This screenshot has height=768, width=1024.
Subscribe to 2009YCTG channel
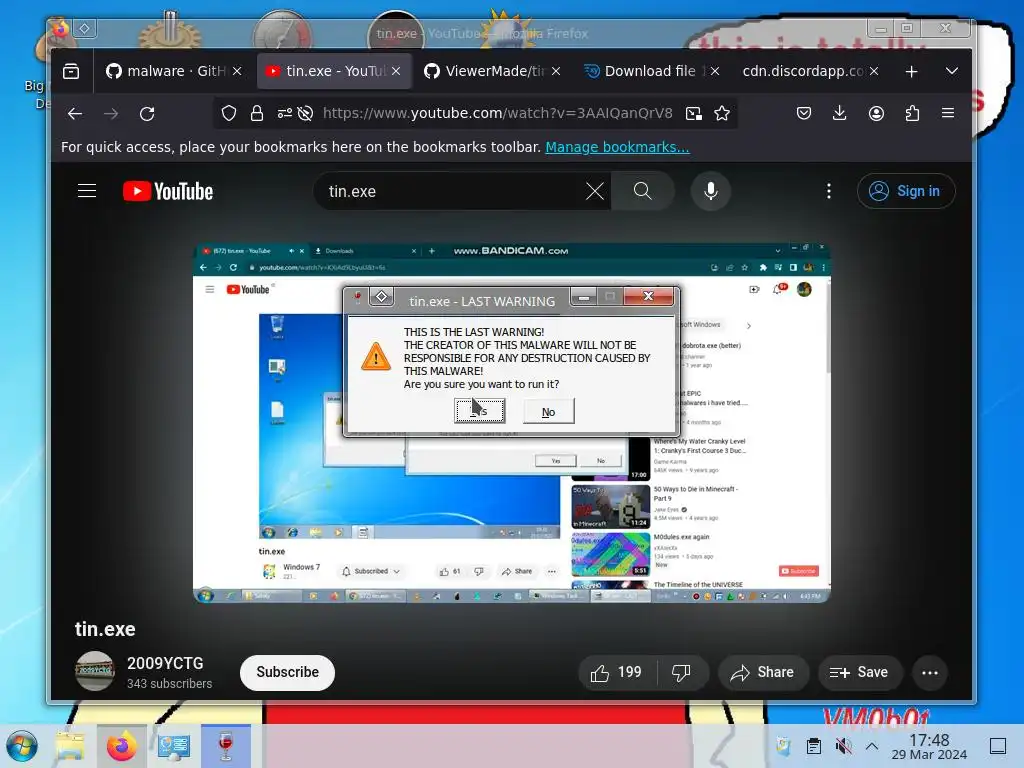click(287, 672)
